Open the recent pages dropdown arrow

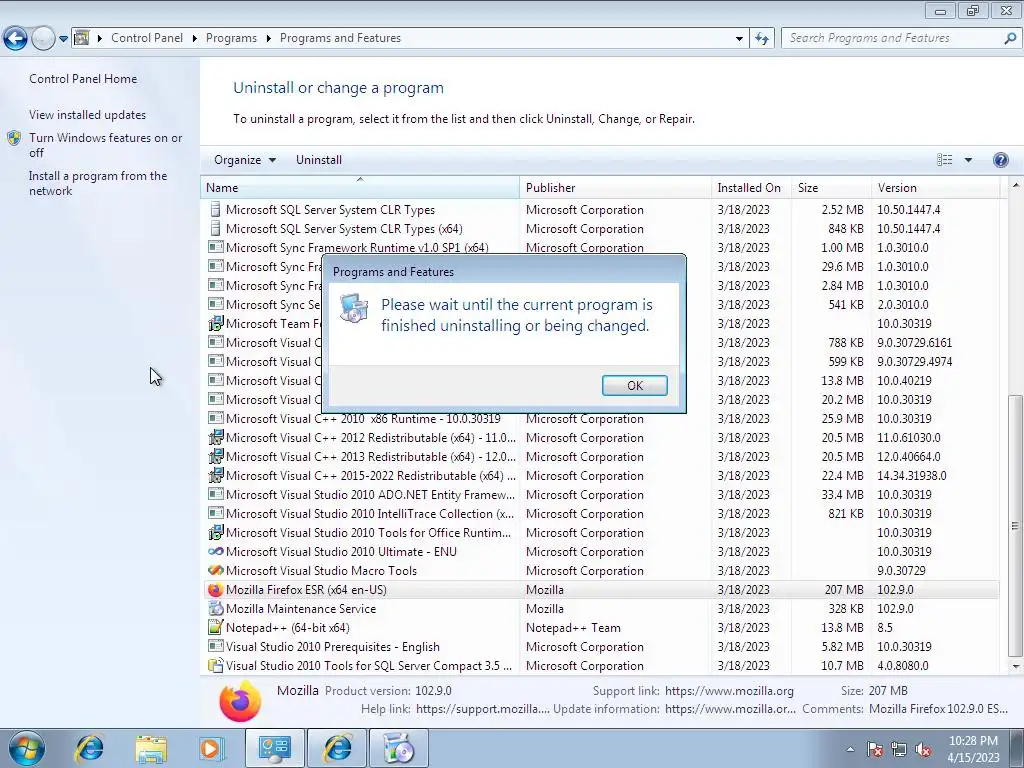[x=63, y=39]
